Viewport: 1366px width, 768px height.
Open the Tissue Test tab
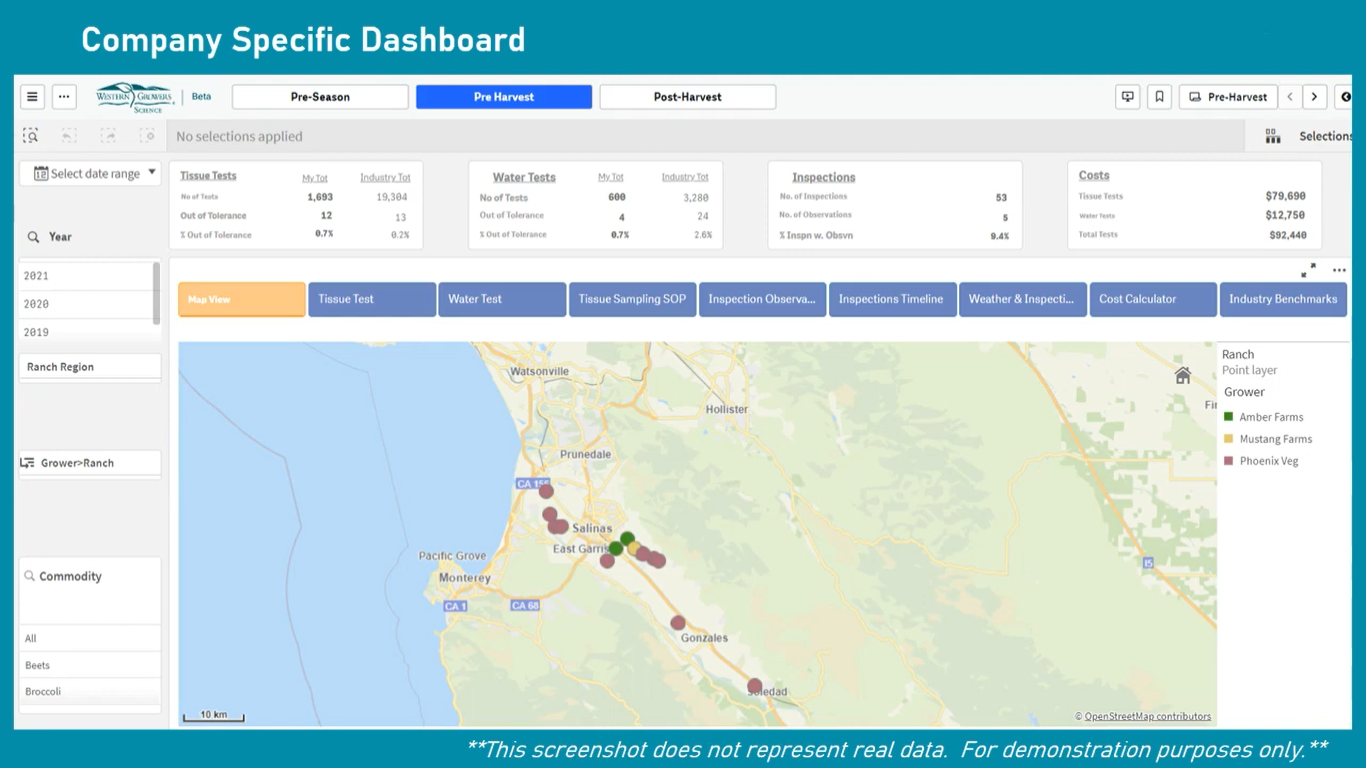tap(372, 299)
